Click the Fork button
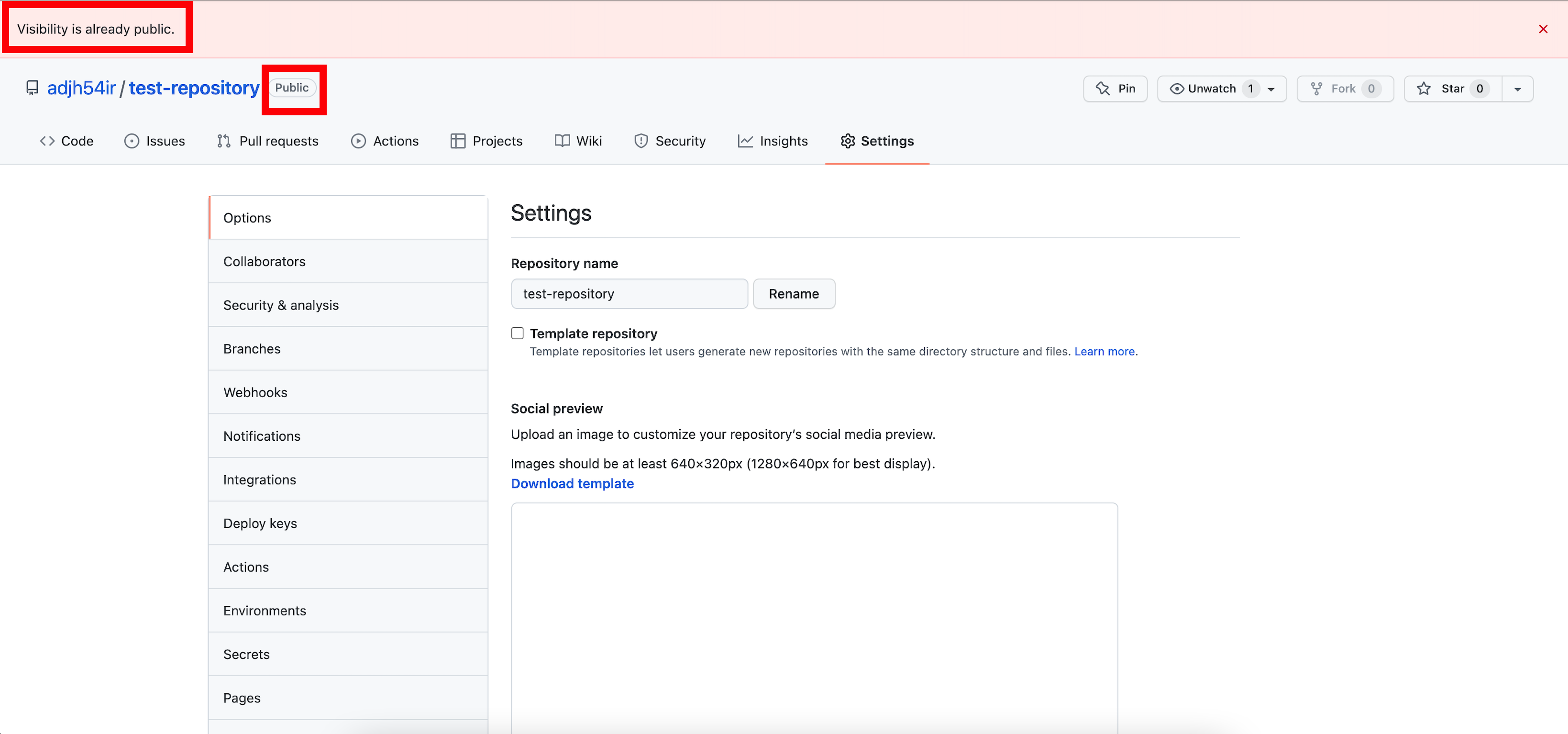The height and width of the screenshot is (734, 1568). (x=1344, y=89)
